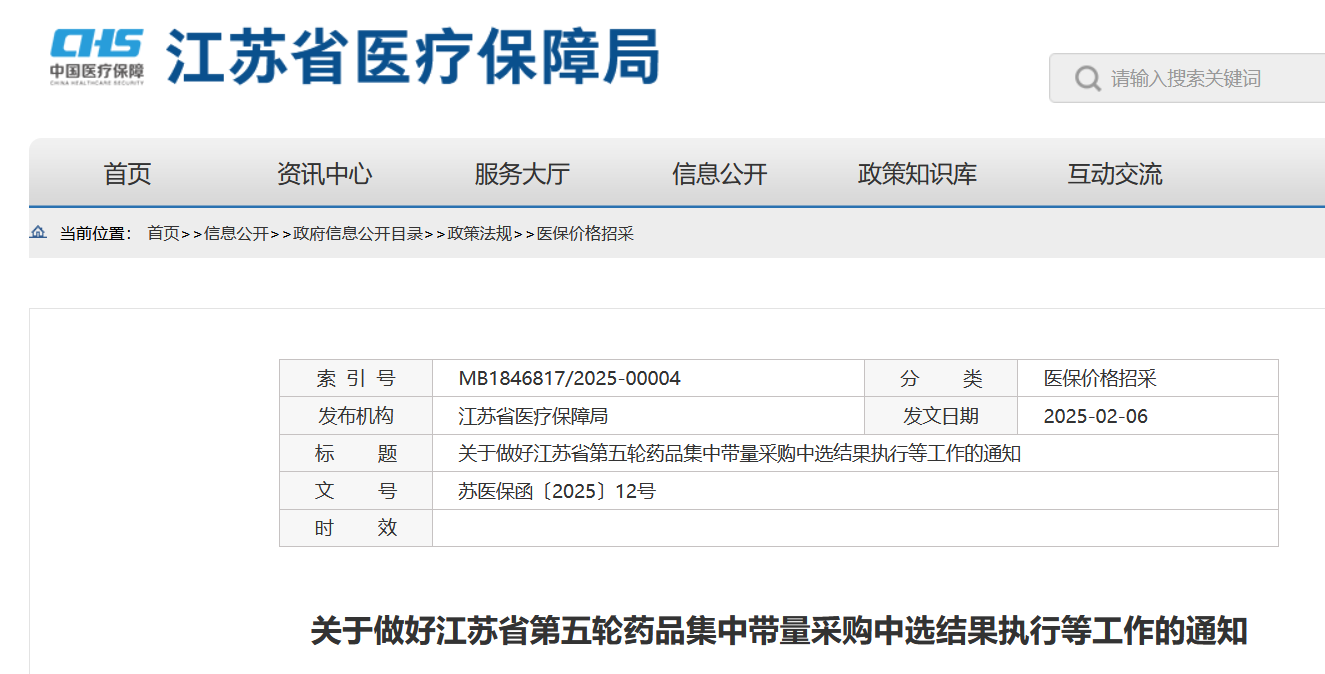The width and height of the screenshot is (1325, 674).
Task: Go to 医保价格招采 in the breadcrumb
Action: 586,234
